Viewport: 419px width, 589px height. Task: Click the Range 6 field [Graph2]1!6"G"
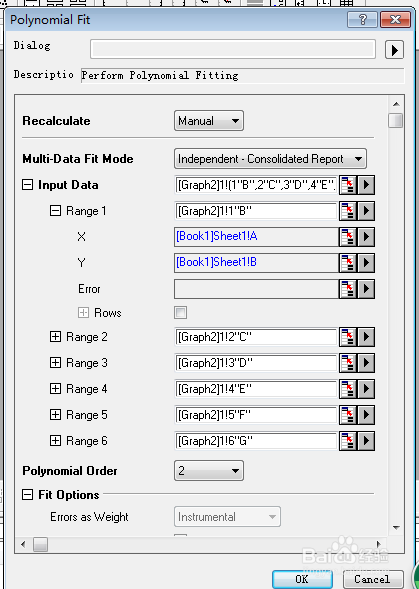256,441
